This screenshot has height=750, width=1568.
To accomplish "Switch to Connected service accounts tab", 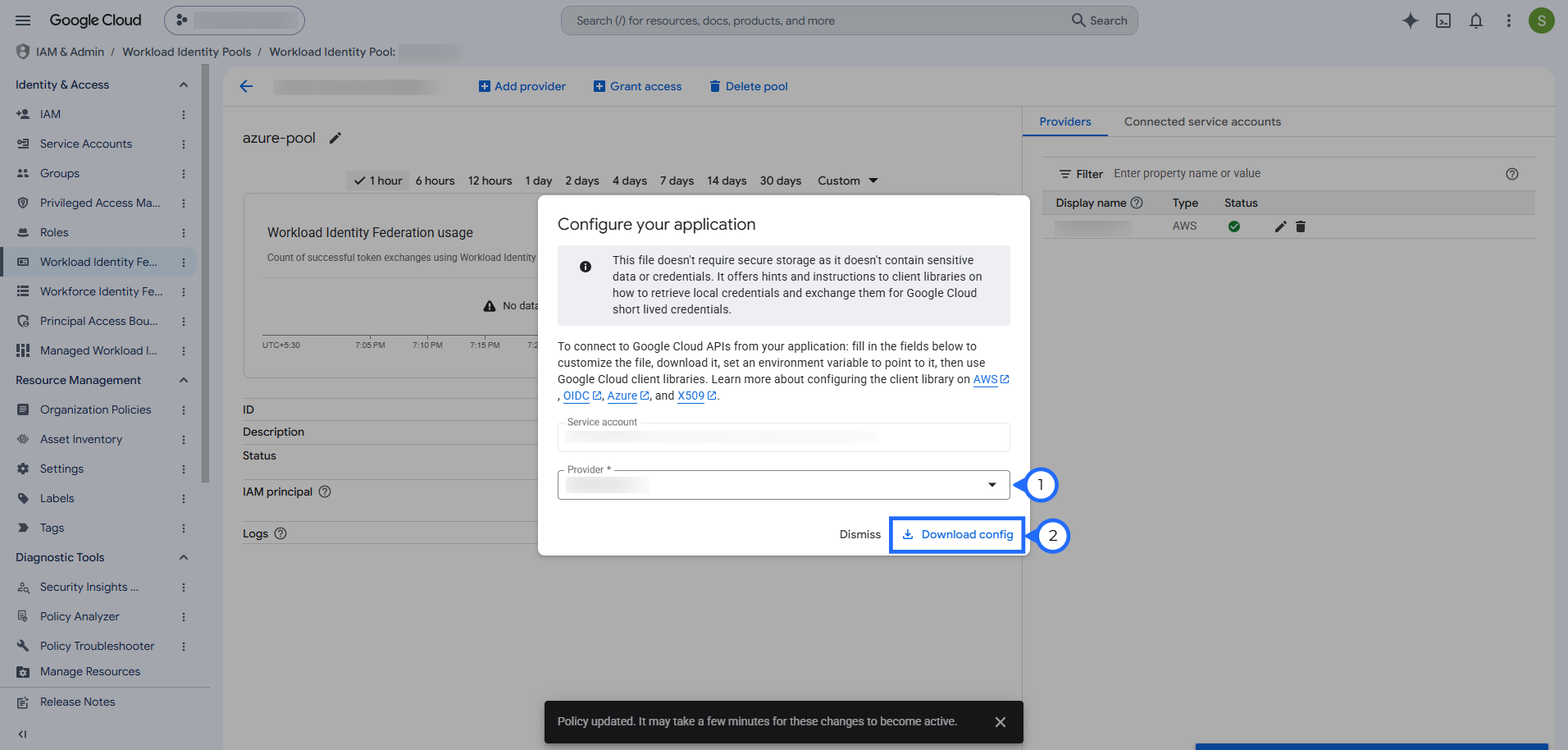I will tap(1202, 121).
